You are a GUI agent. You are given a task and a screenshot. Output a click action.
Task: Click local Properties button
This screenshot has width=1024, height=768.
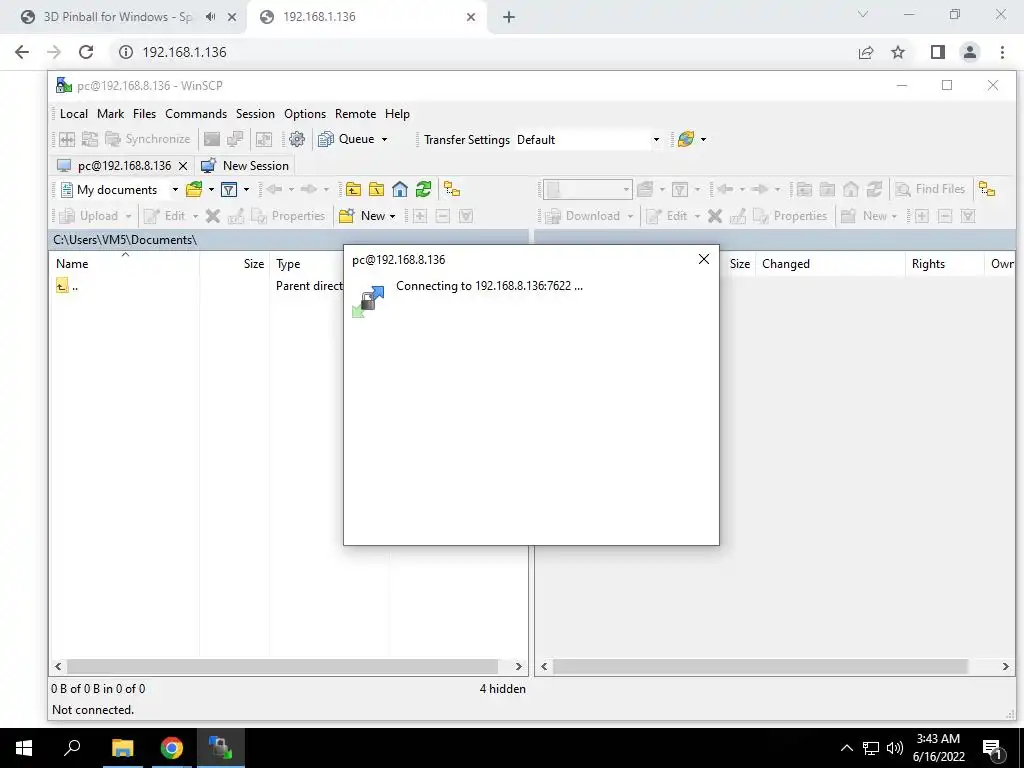(x=288, y=216)
